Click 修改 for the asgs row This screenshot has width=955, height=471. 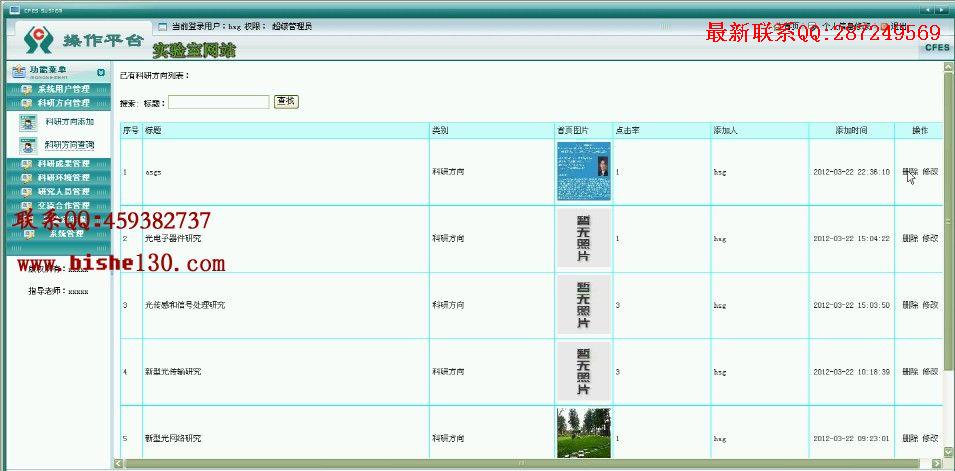click(930, 172)
